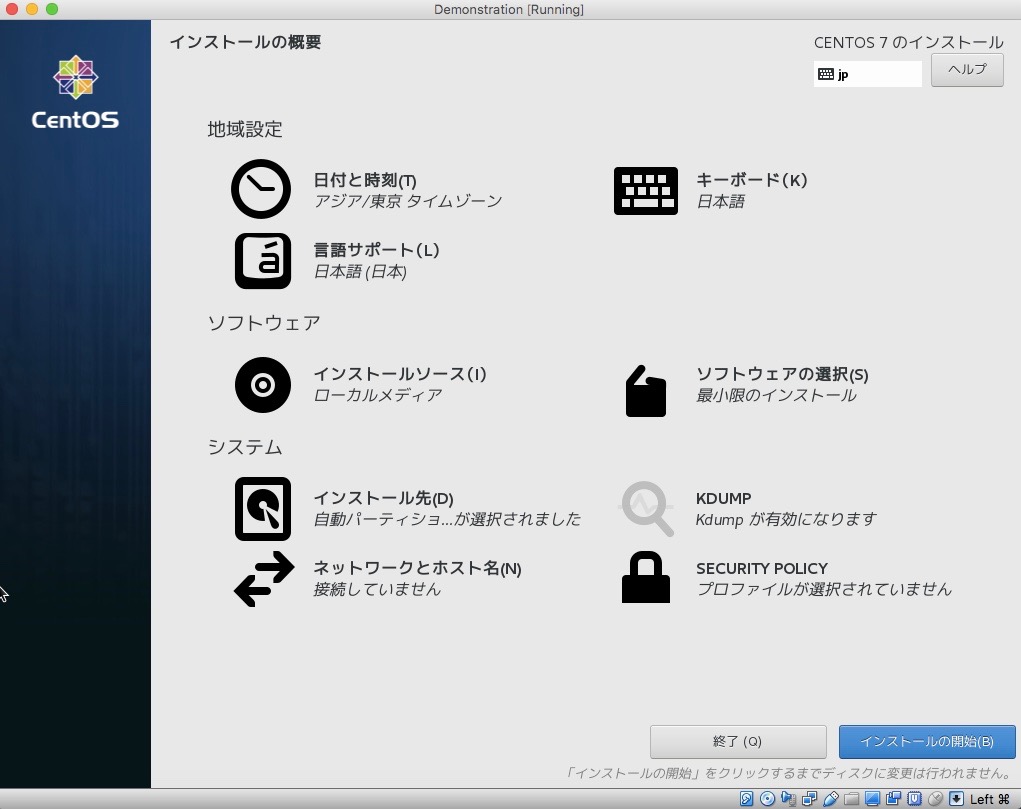1021x809 pixels.
Task: Open the ソフトウェアの選択 package icon
Action: pyautogui.click(x=645, y=391)
